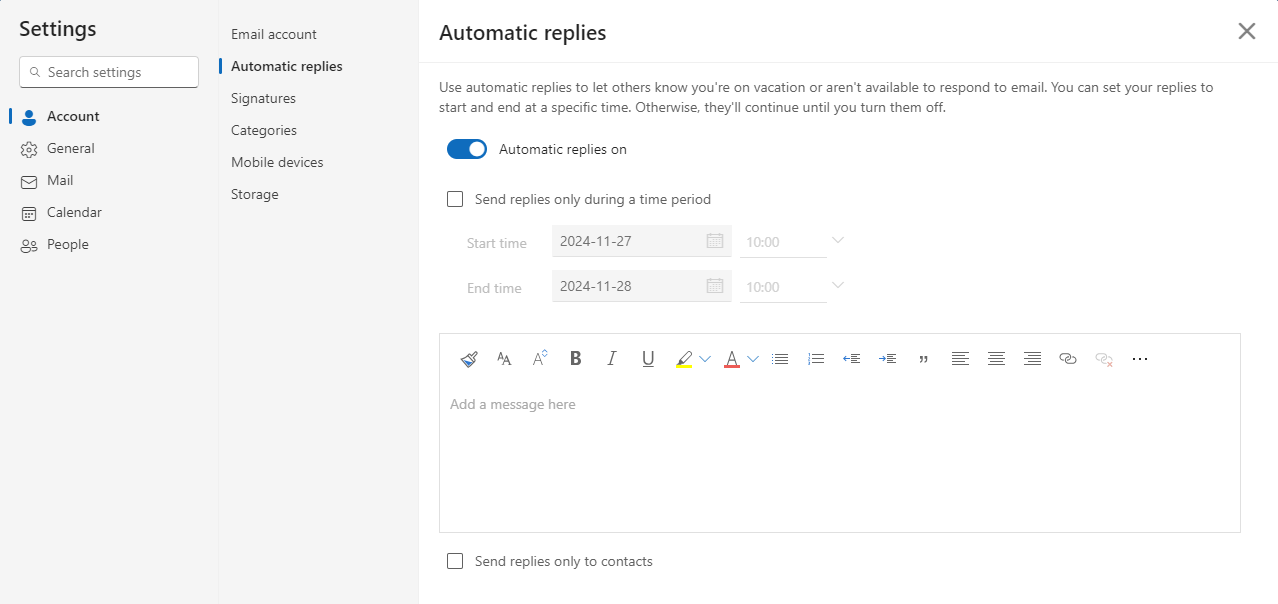Enable Send replies only to contacts

(x=456, y=562)
